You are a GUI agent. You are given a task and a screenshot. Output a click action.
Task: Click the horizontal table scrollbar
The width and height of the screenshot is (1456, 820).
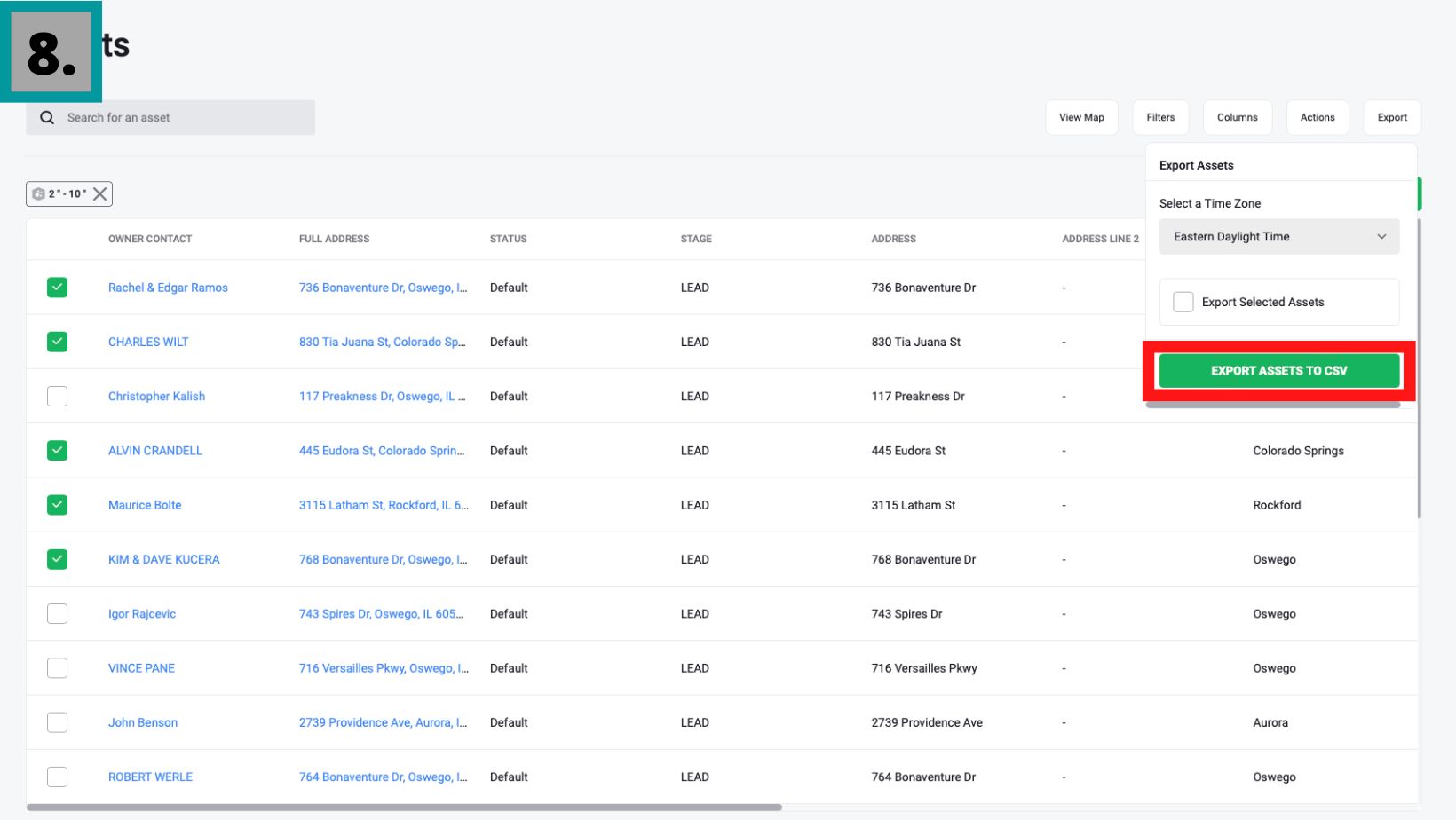tap(404, 808)
